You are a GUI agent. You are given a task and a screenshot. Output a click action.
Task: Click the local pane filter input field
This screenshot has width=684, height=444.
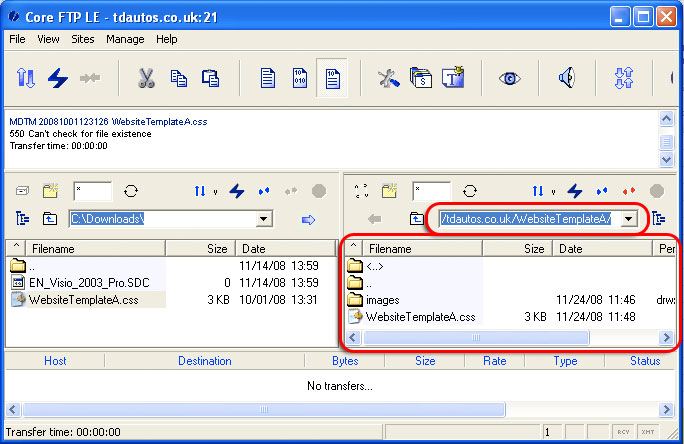point(92,191)
